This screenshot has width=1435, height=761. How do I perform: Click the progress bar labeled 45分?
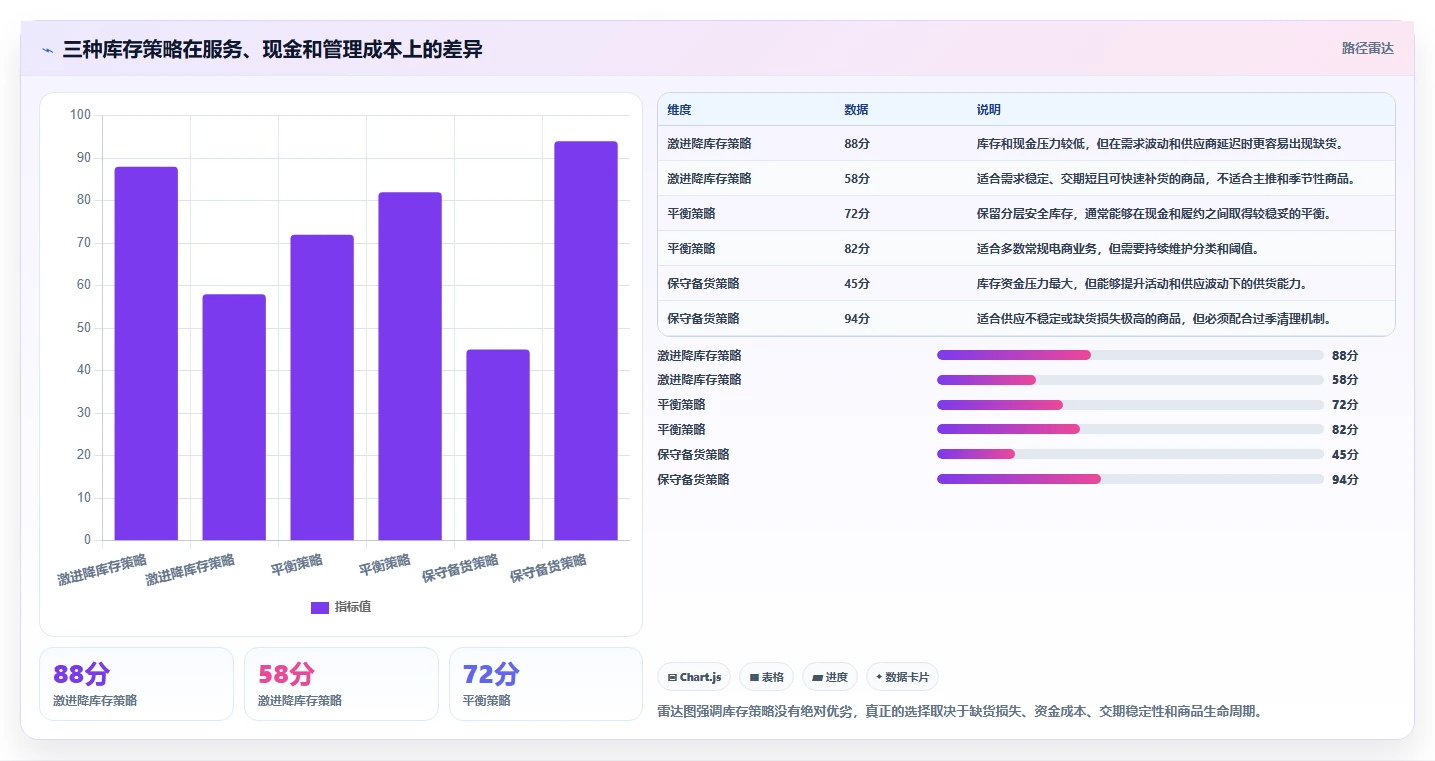click(x=1130, y=454)
